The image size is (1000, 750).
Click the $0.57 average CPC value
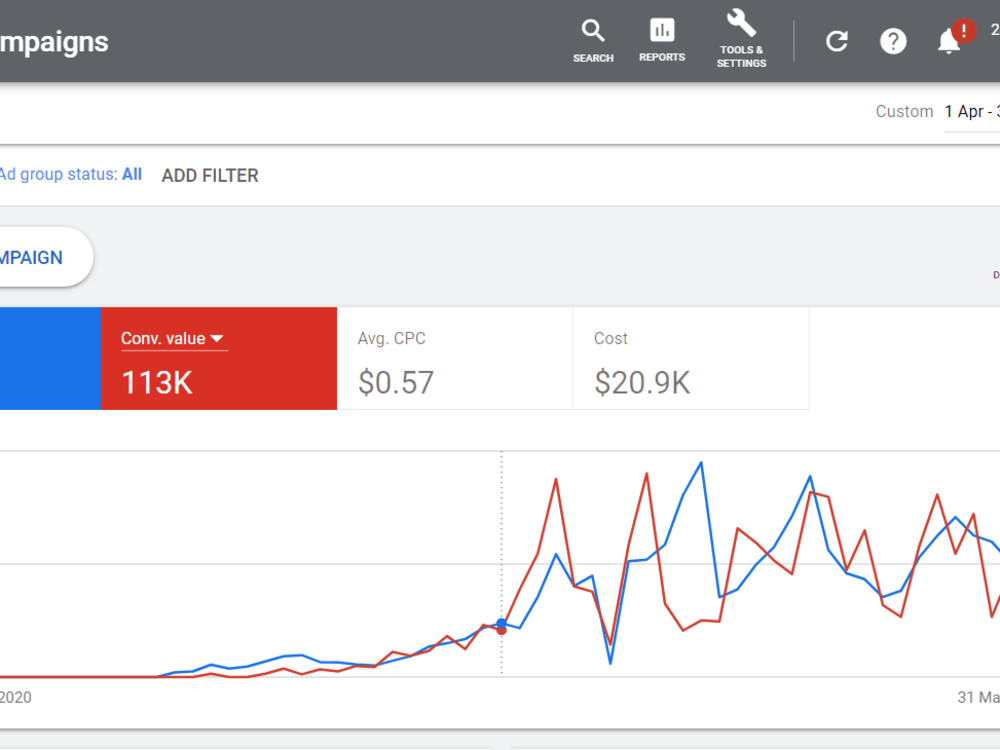395,383
